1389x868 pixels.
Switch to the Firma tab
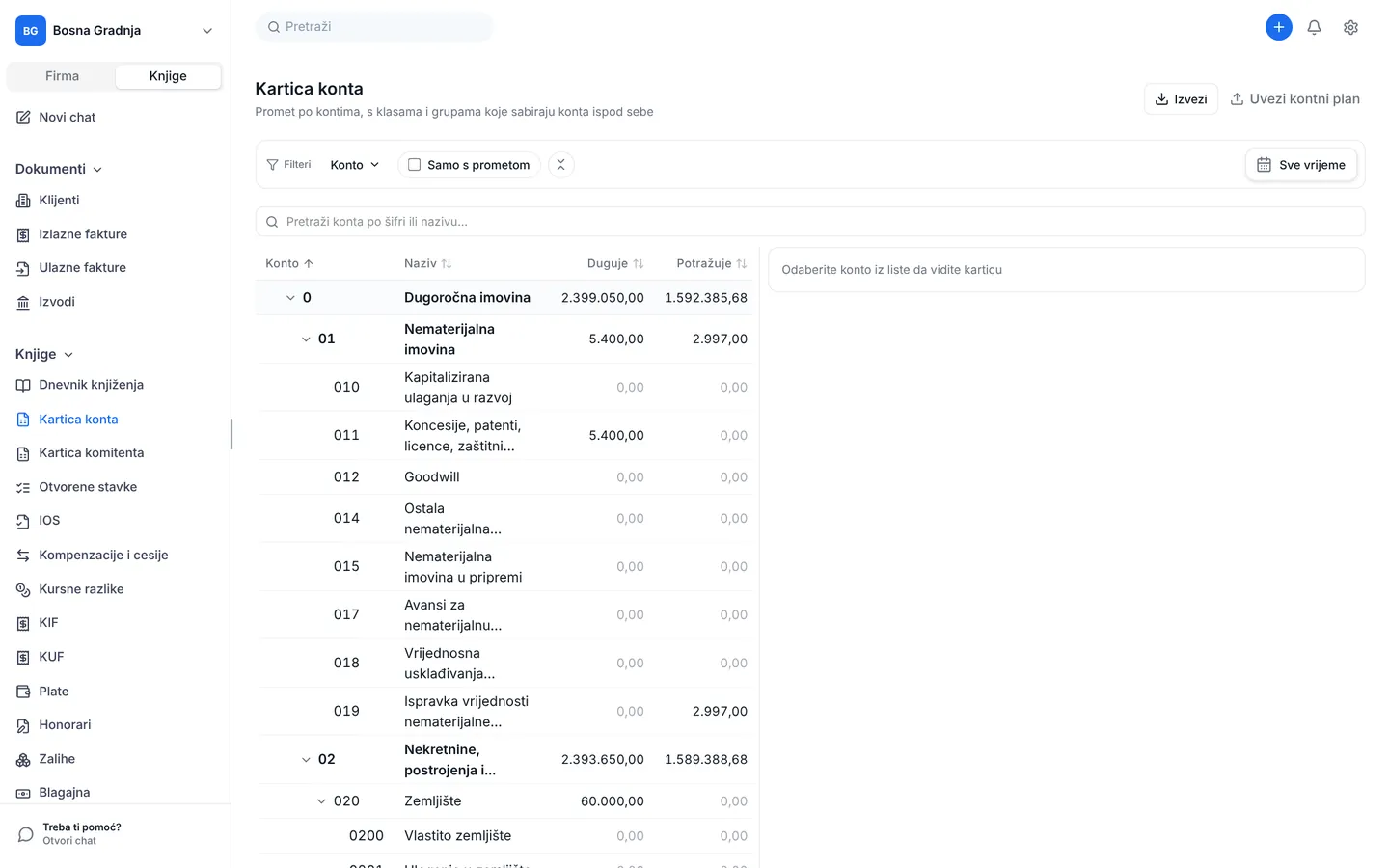(62, 76)
